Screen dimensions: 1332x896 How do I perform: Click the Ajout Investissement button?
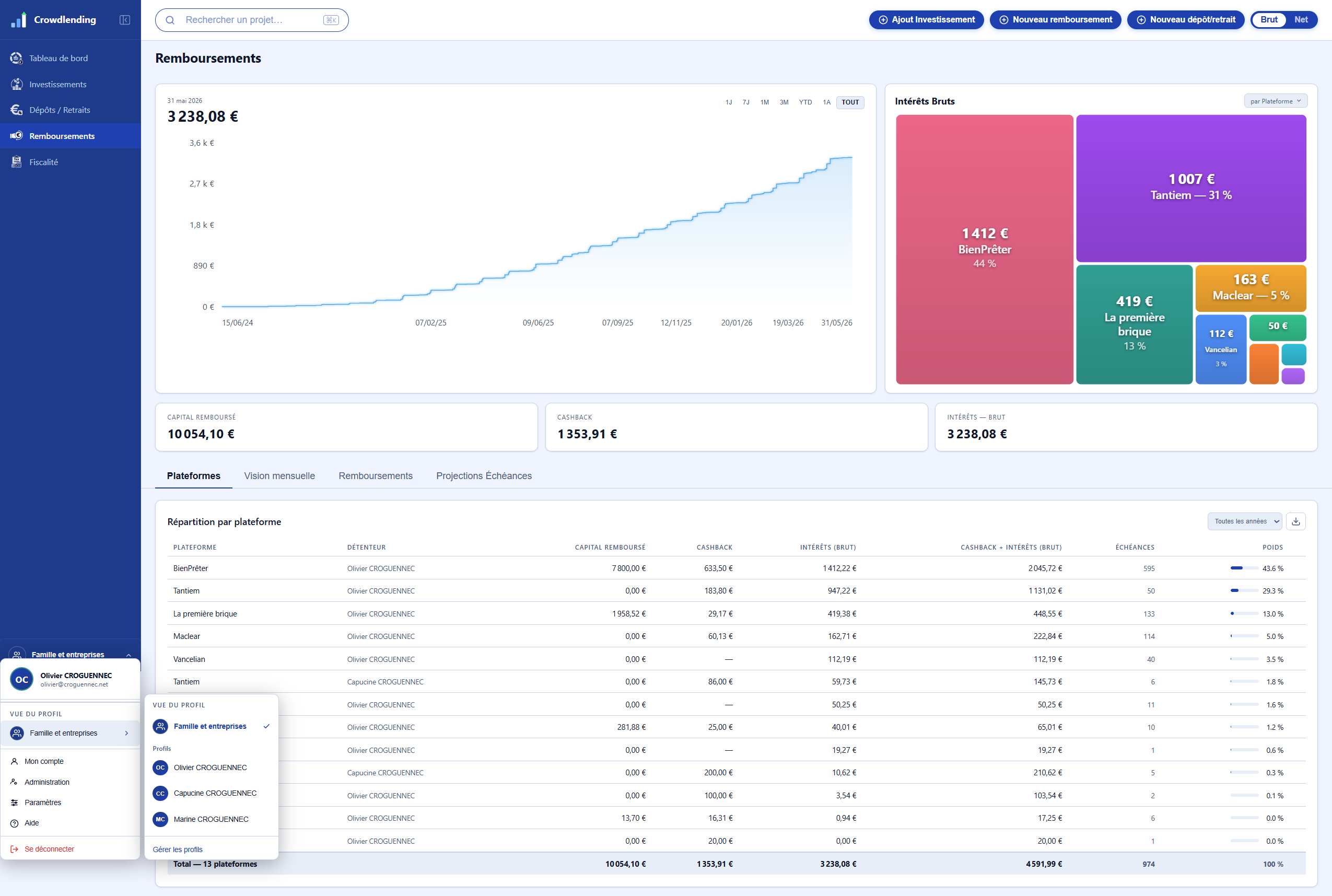tap(926, 19)
